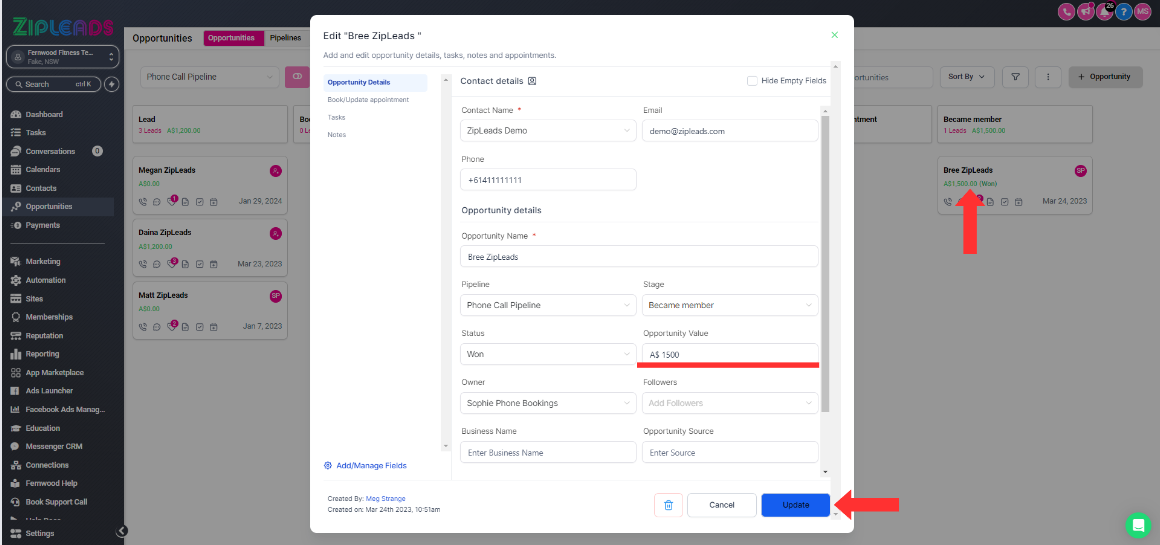Select the Tasks tab in the dialog

pyautogui.click(x=337, y=117)
